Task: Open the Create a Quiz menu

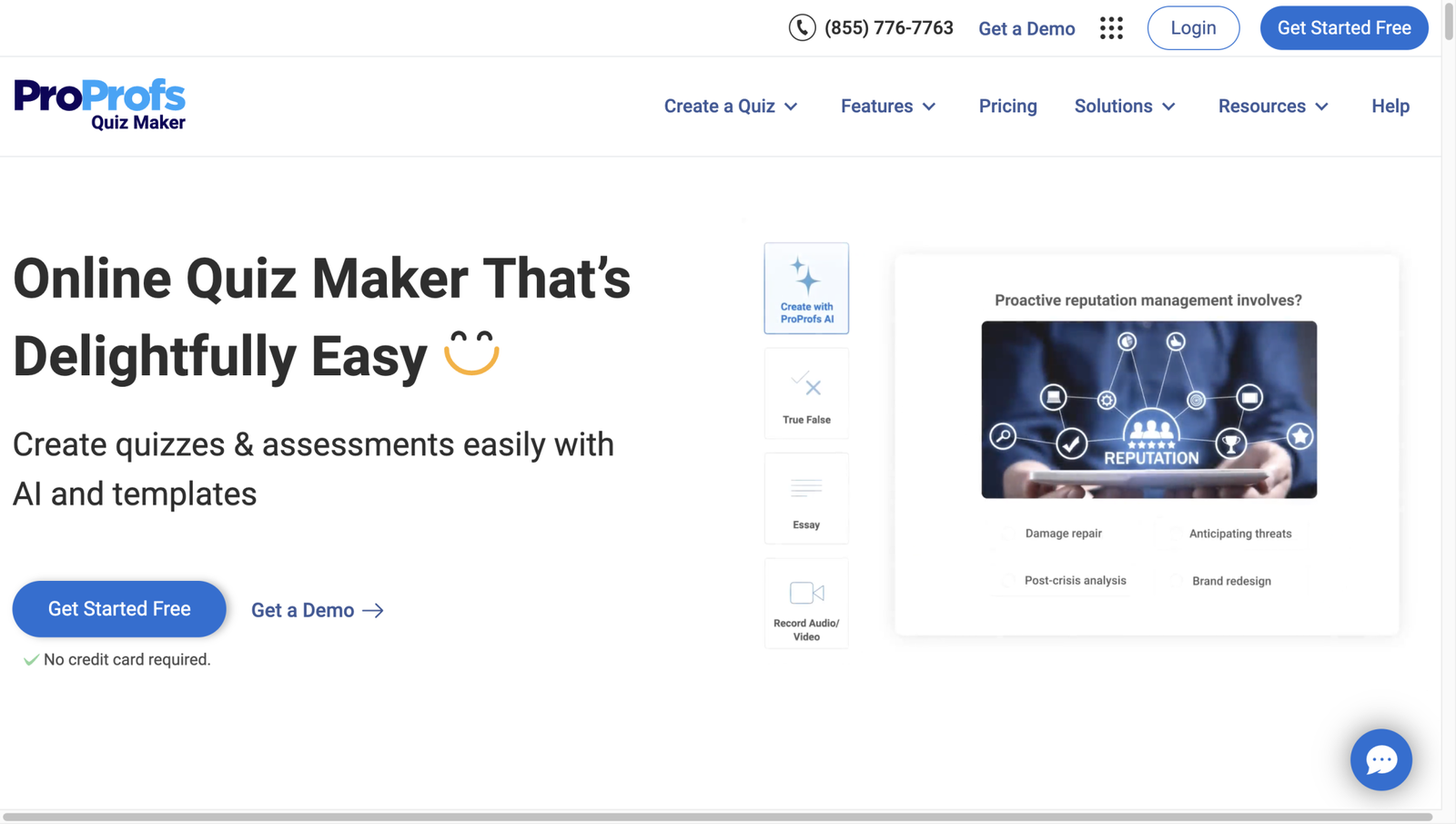Action: coord(731,107)
